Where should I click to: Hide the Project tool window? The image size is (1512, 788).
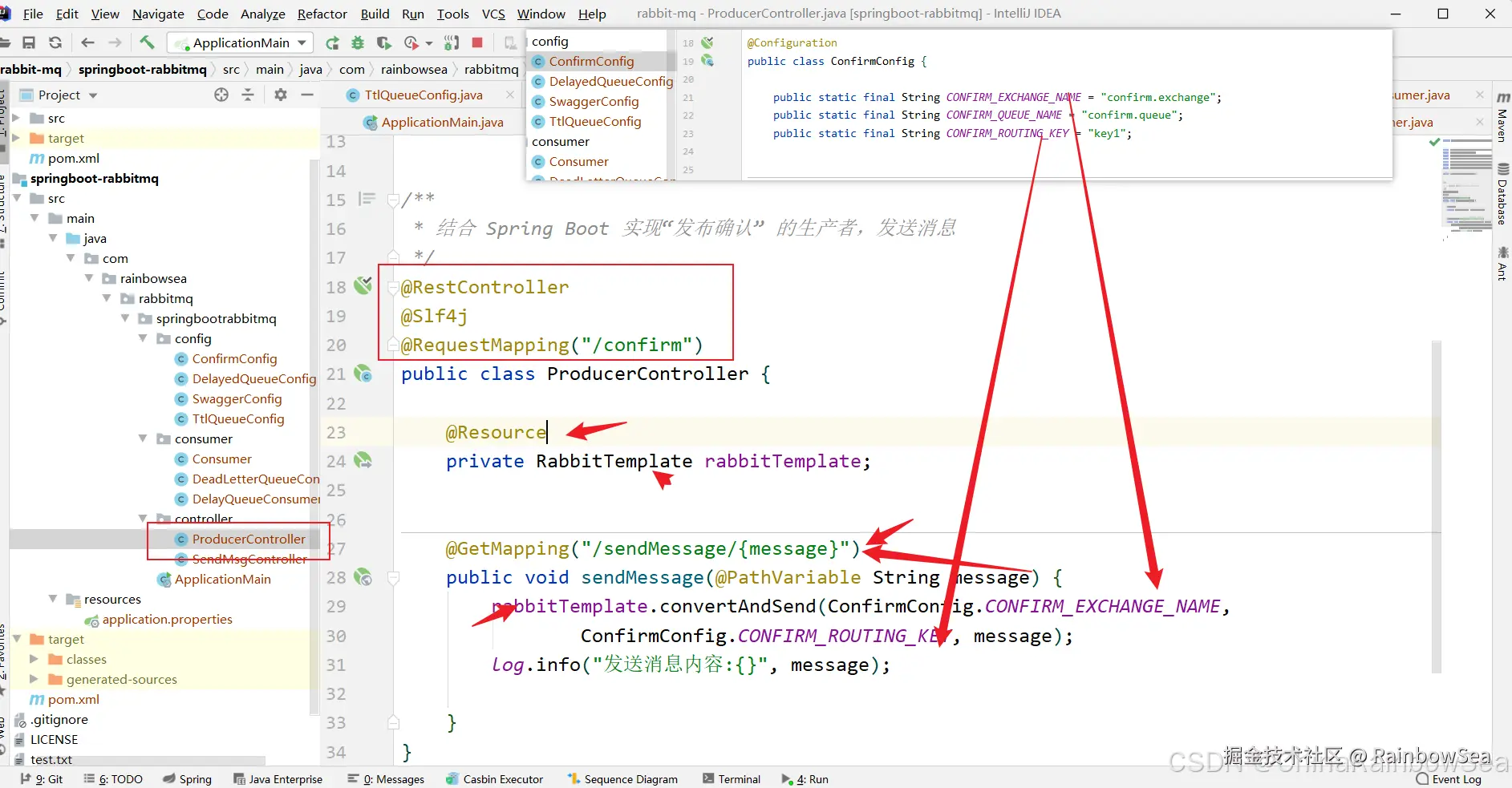[306, 95]
